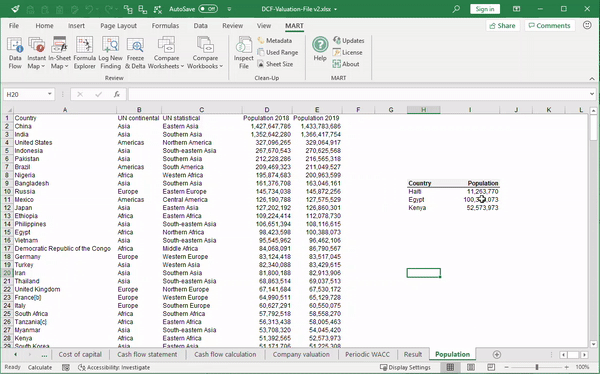Check for MART Updates
Viewport: 600px width, 374px height.
tap(349, 41)
